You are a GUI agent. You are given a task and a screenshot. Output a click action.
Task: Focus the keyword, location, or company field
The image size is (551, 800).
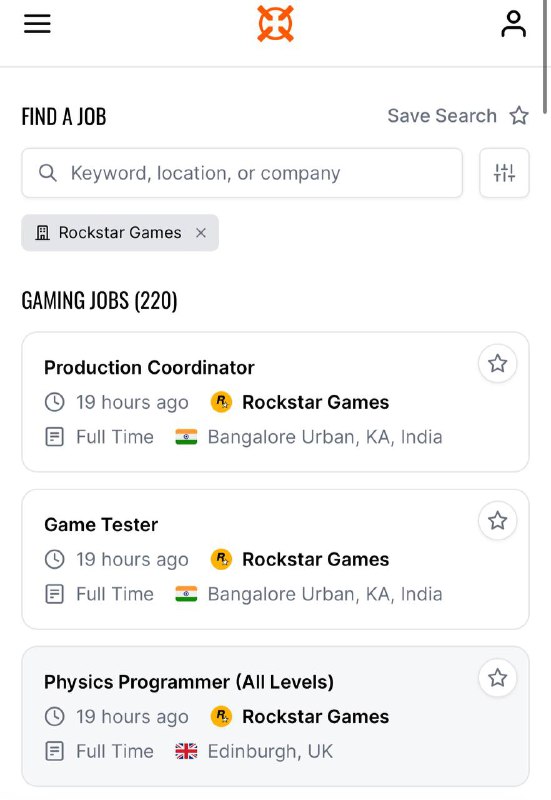pyautogui.click(x=242, y=173)
